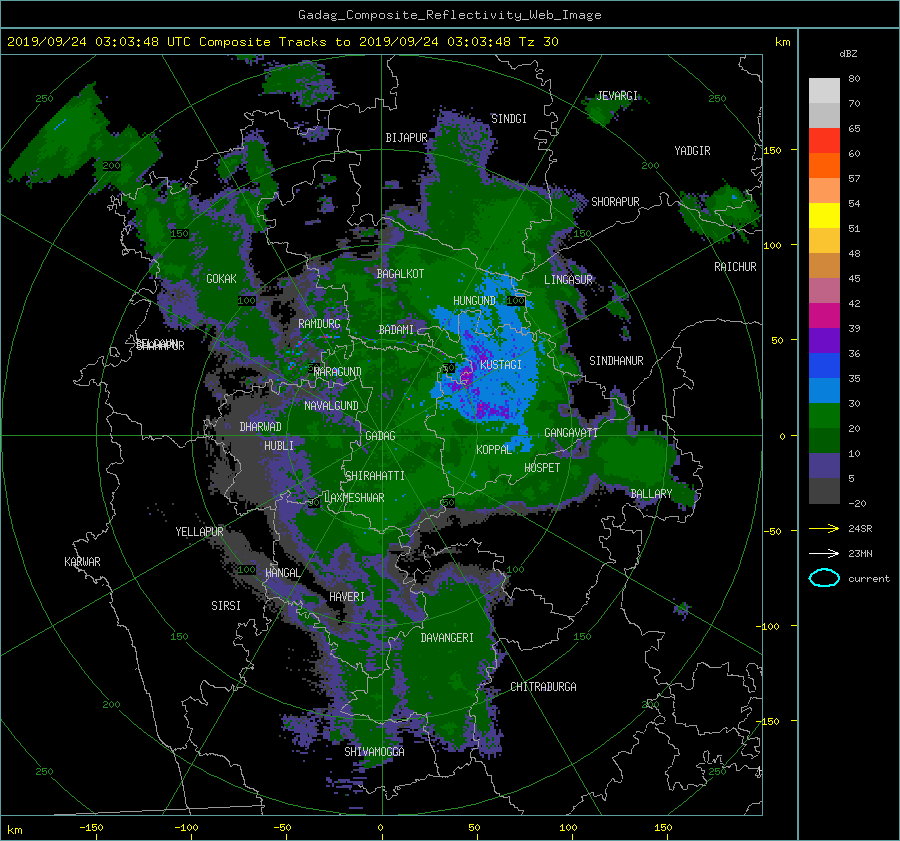Click the Gadag_Composite_Reflectivity_Web_Image title
This screenshot has width=900, height=841.
tap(449, 15)
